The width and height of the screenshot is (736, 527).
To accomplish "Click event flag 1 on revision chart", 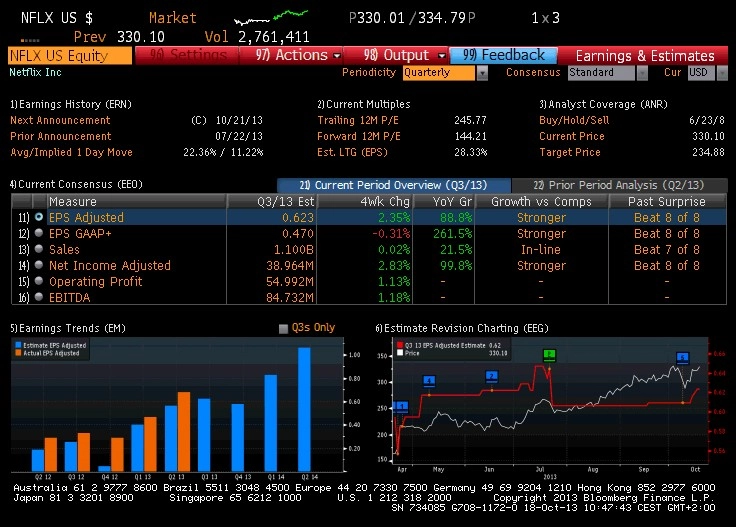I will [x=401, y=406].
